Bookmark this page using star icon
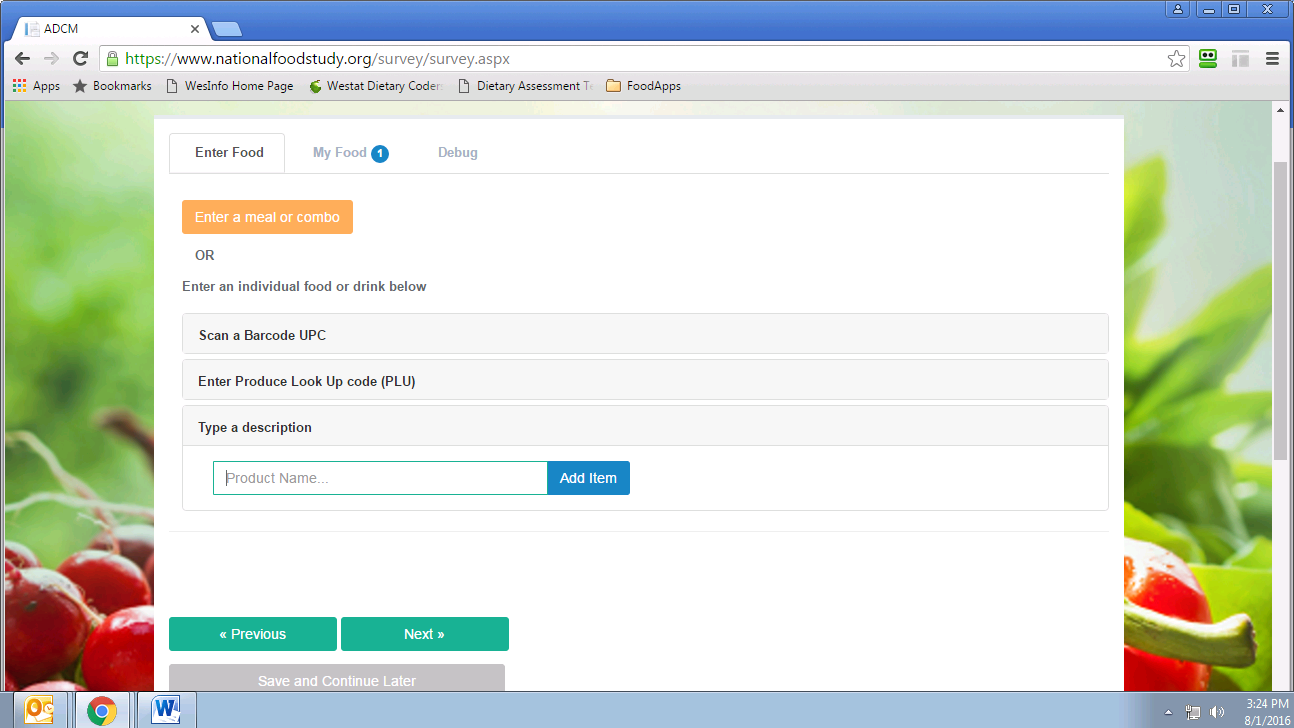 [1176, 59]
